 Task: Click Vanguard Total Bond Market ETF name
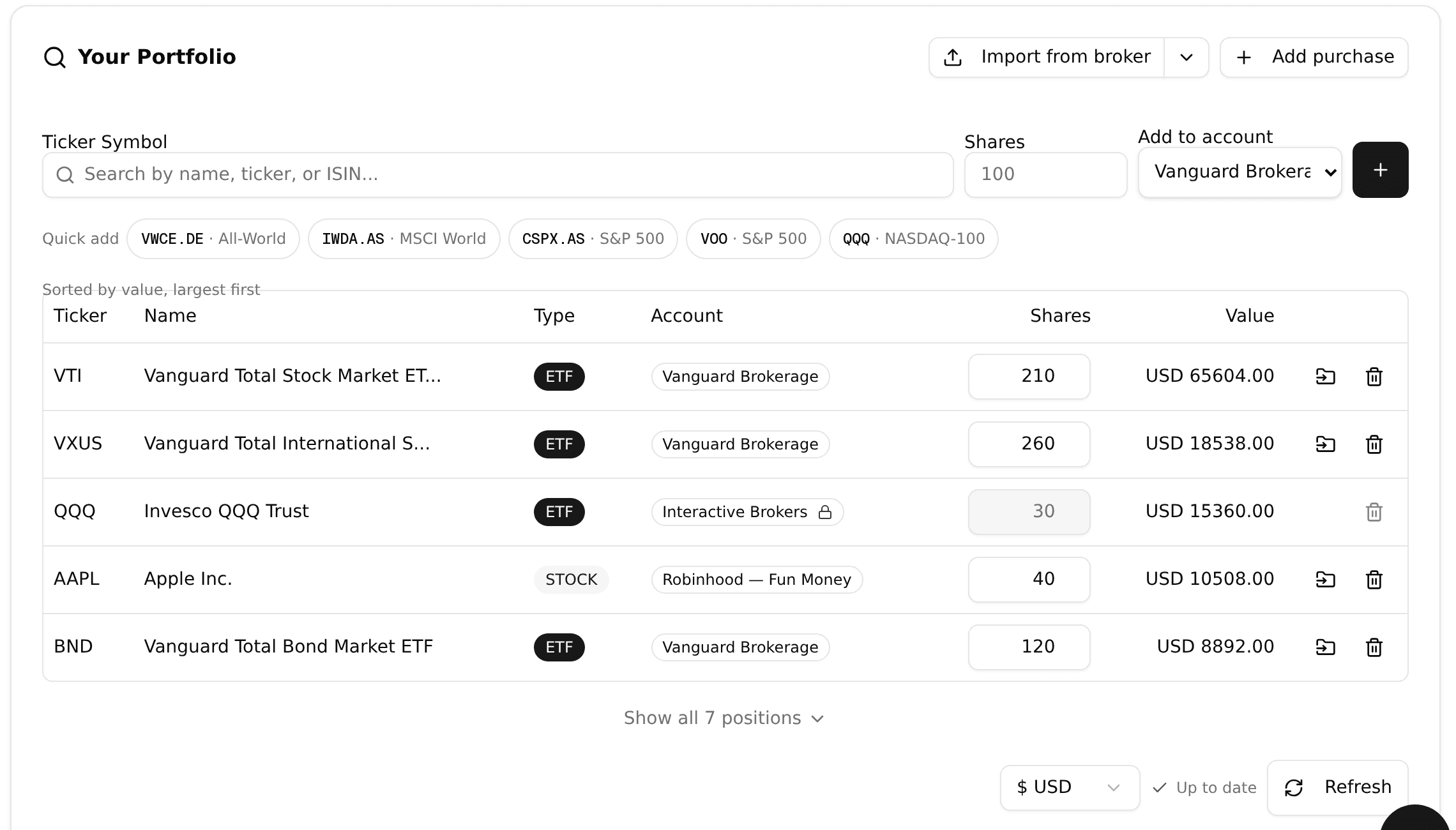[x=288, y=647]
